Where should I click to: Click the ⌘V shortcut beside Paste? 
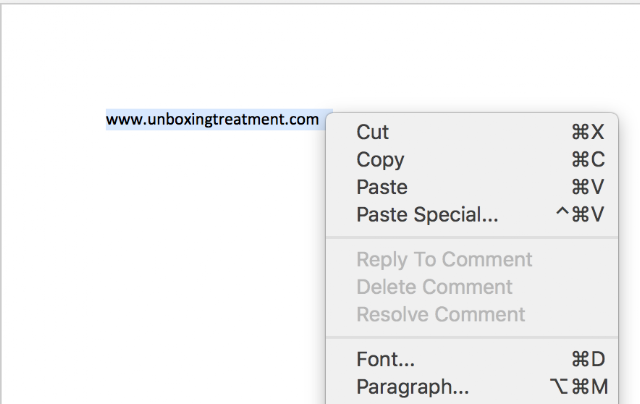(588, 187)
